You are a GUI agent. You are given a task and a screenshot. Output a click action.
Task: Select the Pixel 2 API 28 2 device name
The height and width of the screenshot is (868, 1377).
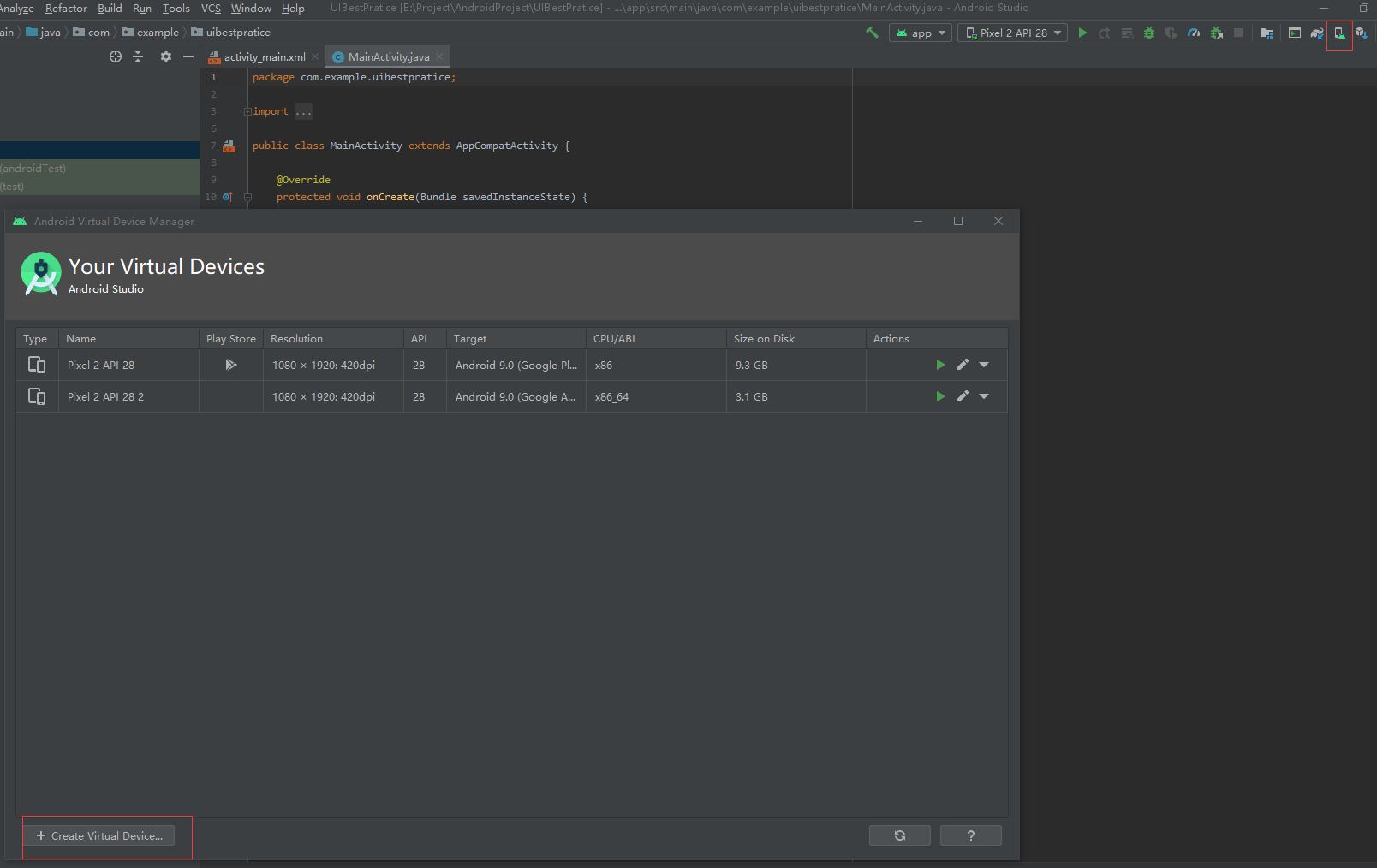[x=105, y=397]
